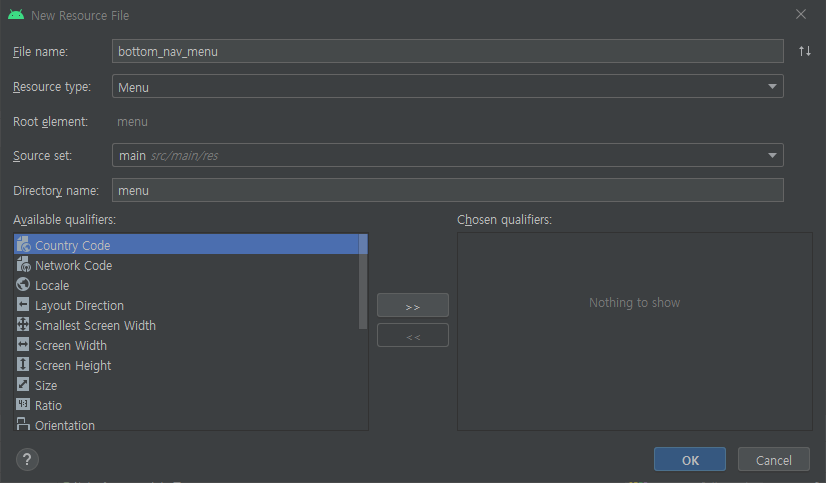Select Size qualifier in the list
Image resolution: width=826 pixels, height=483 pixels.
tap(186, 385)
